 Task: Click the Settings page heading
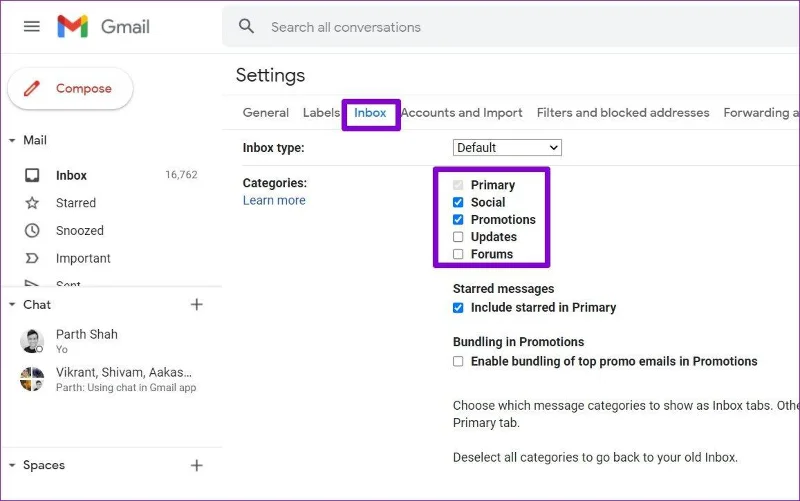(x=270, y=76)
